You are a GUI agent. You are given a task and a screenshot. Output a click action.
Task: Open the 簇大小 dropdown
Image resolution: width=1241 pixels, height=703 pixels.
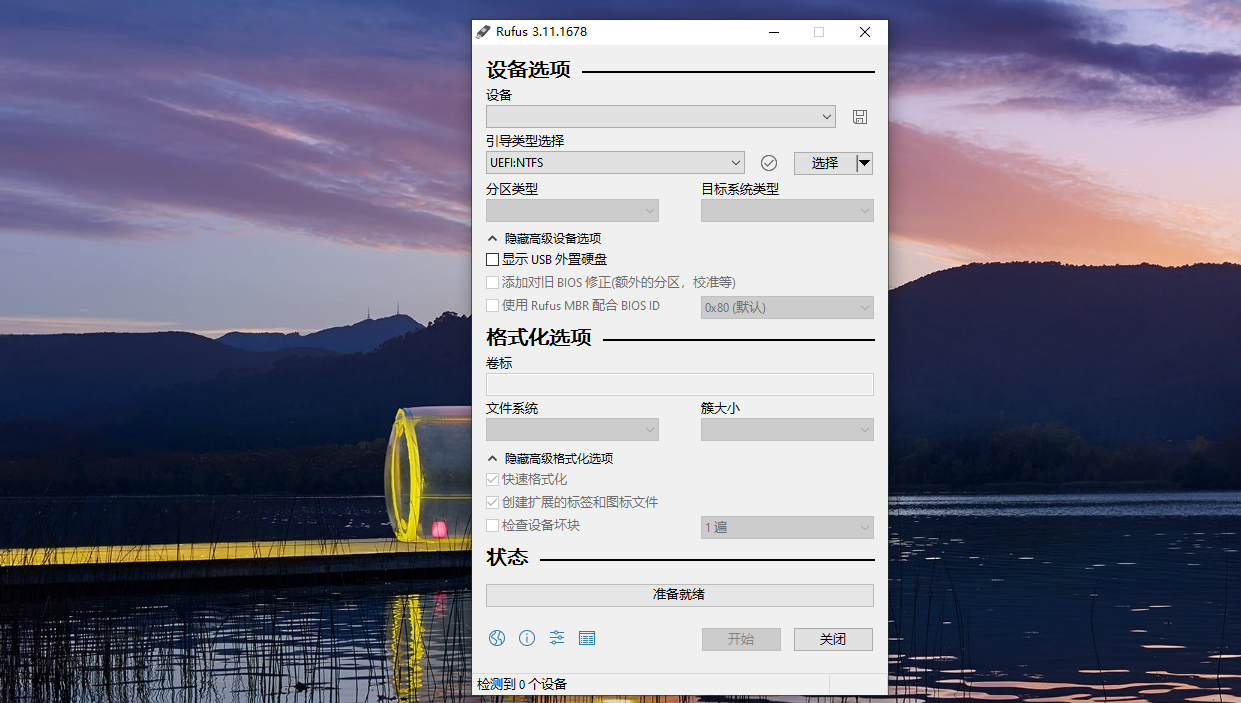coord(787,430)
